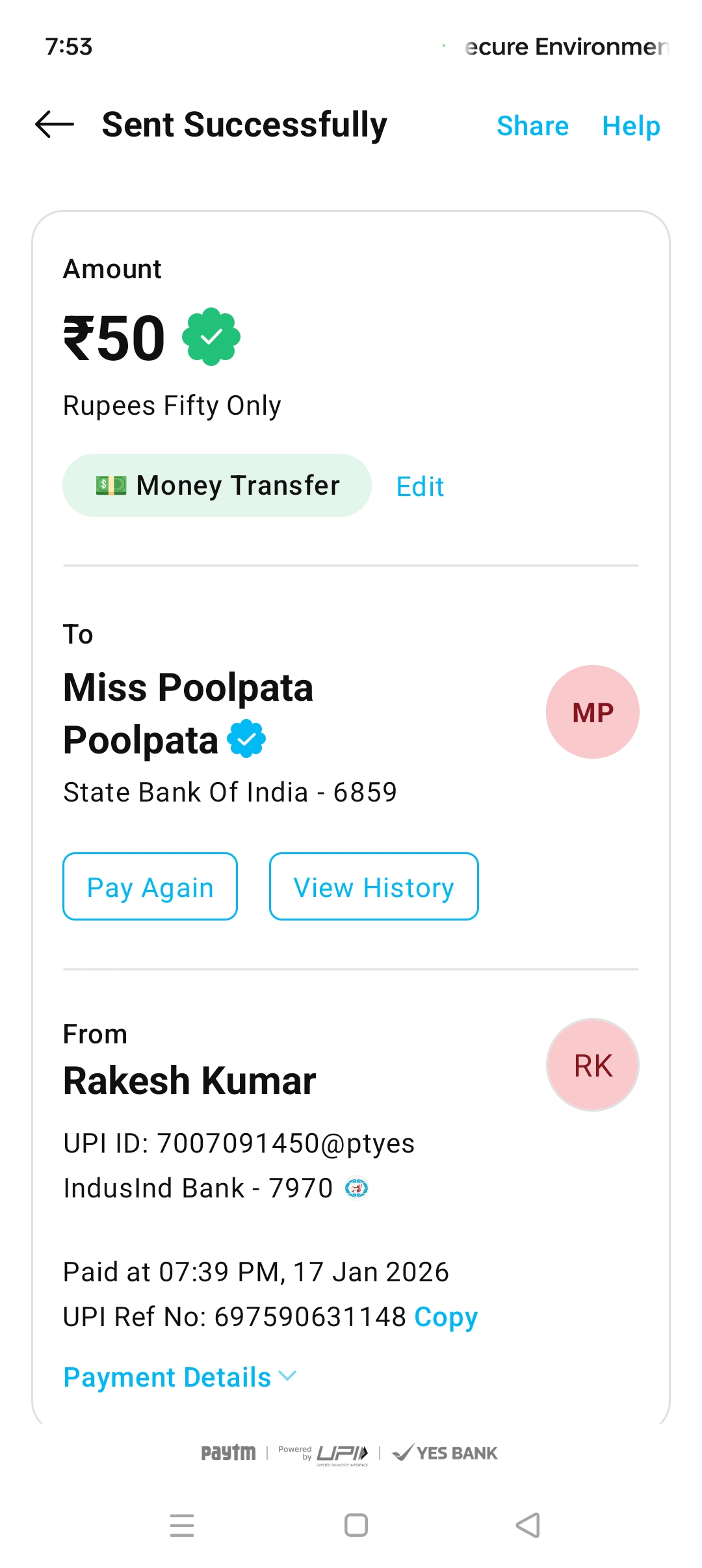Tap the blue verified badge beside Poolpata
The height and width of the screenshot is (1568, 702).
[x=246, y=739]
